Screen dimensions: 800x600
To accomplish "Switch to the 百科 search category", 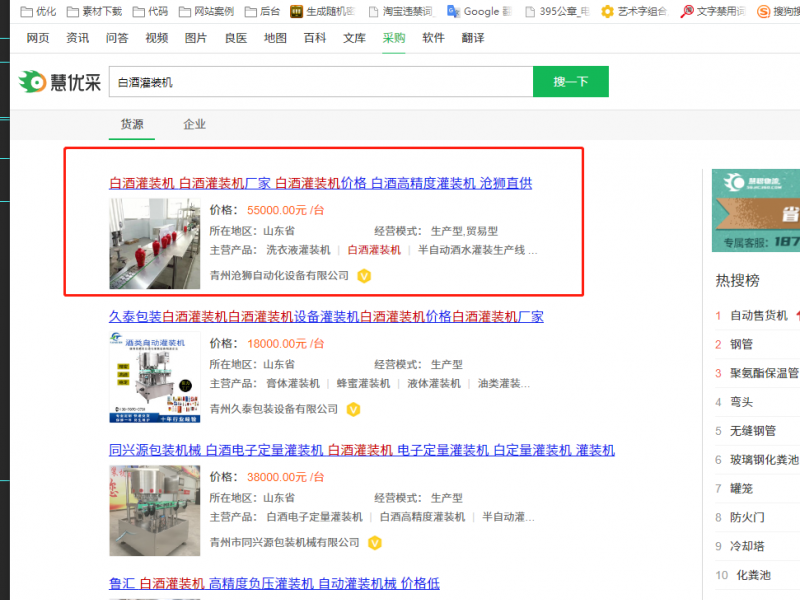I will pos(315,38).
